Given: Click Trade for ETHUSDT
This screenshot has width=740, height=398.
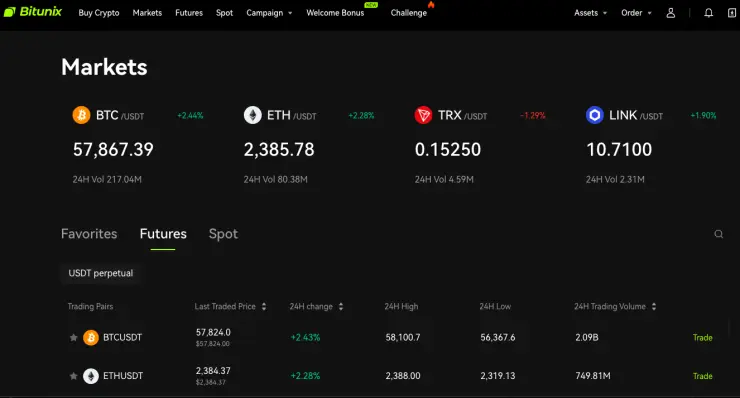Looking at the screenshot, I should point(702,376).
